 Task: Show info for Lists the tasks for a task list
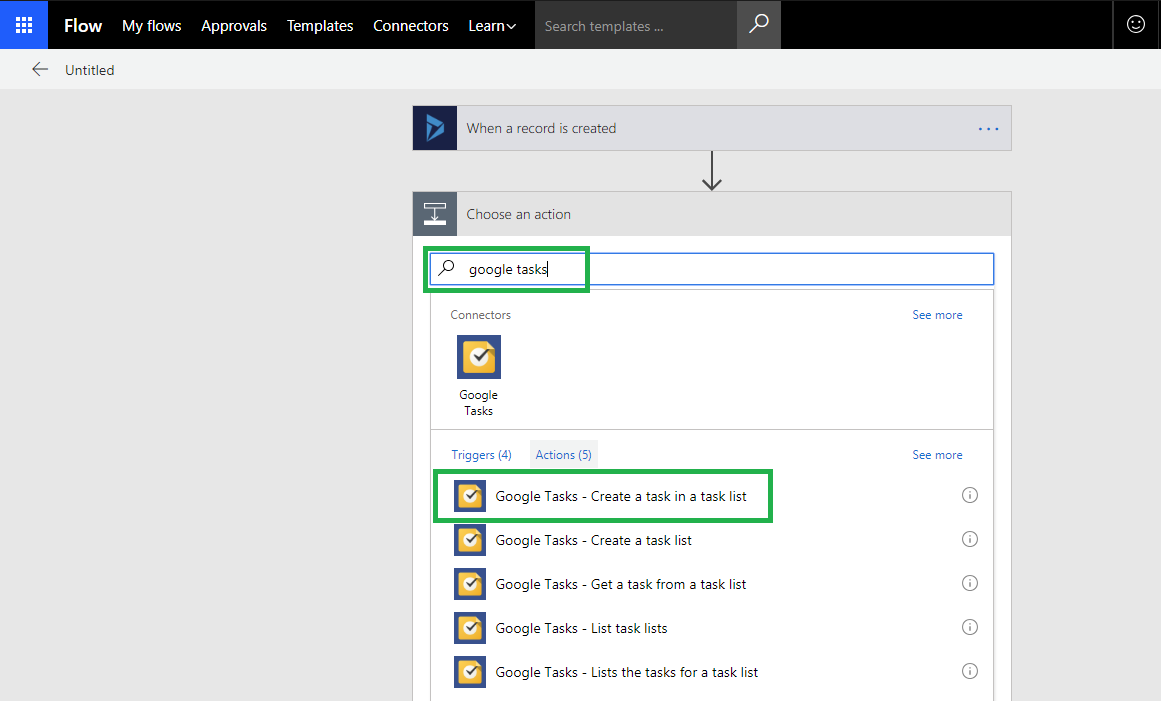pyautogui.click(x=969, y=671)
